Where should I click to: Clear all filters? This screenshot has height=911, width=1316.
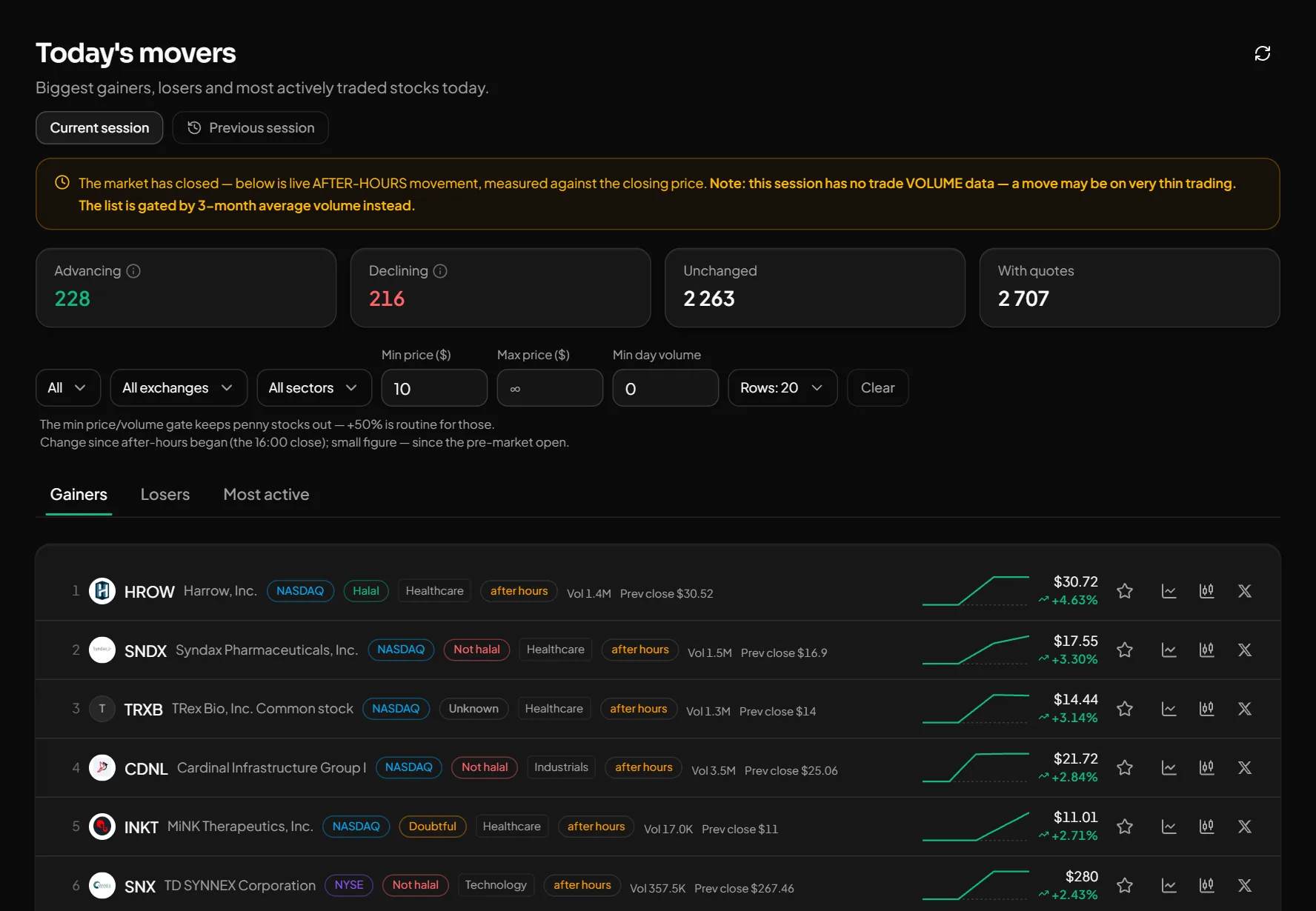pos(878,388)
